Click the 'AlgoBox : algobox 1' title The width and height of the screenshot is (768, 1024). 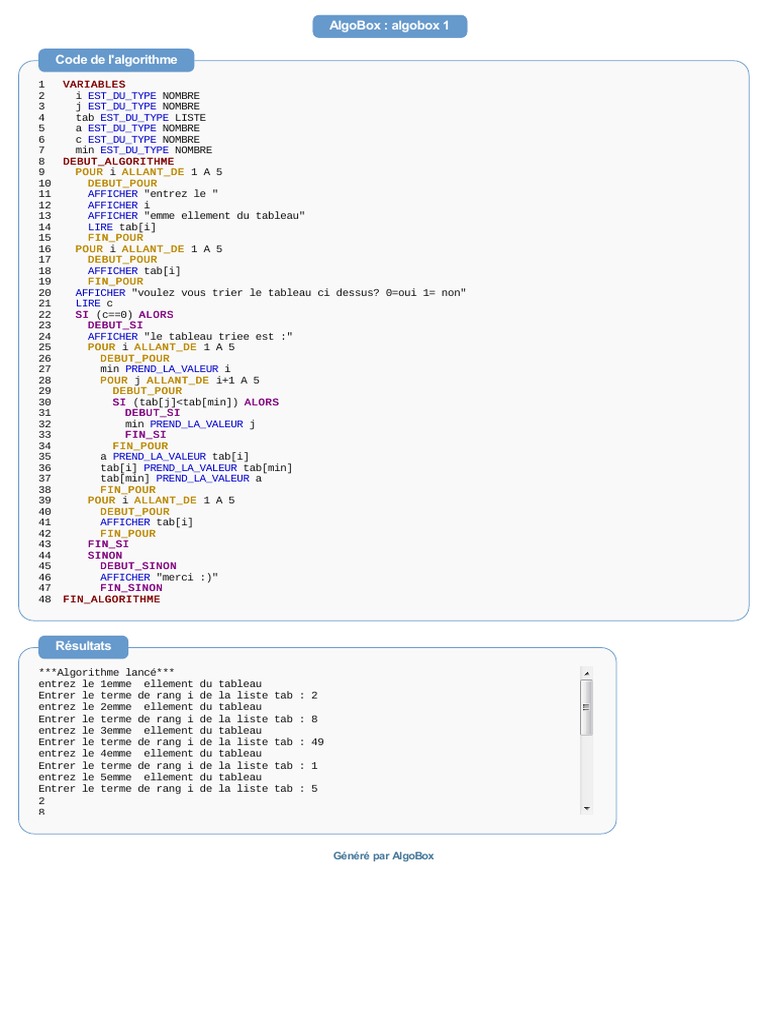(x=389, y=26)
